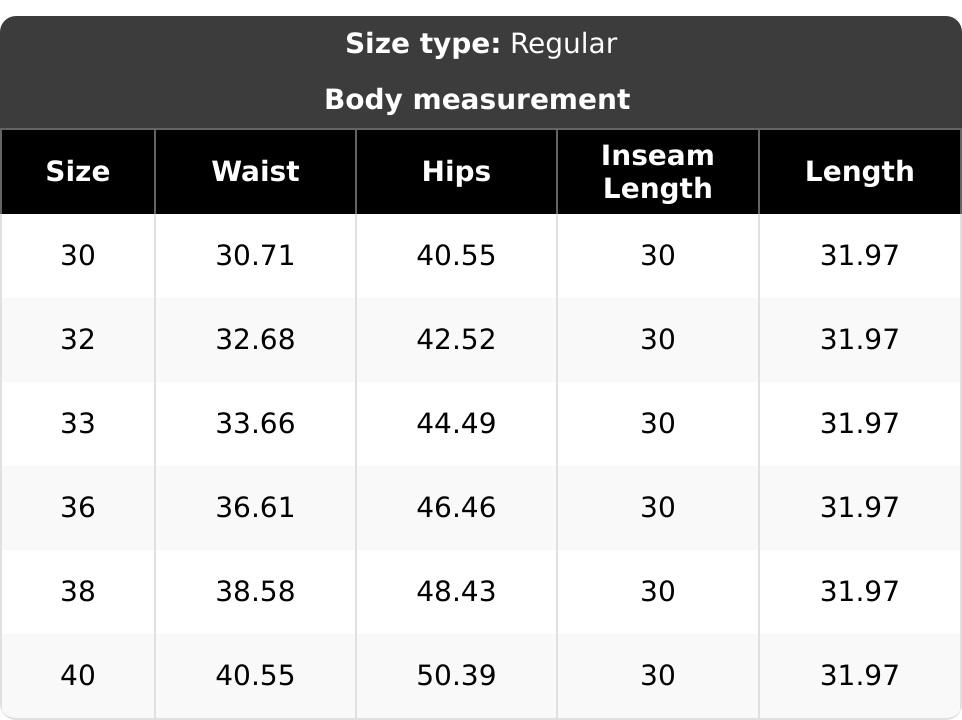
Task: Click waist value 33.66
Action: tap(255, 423)
